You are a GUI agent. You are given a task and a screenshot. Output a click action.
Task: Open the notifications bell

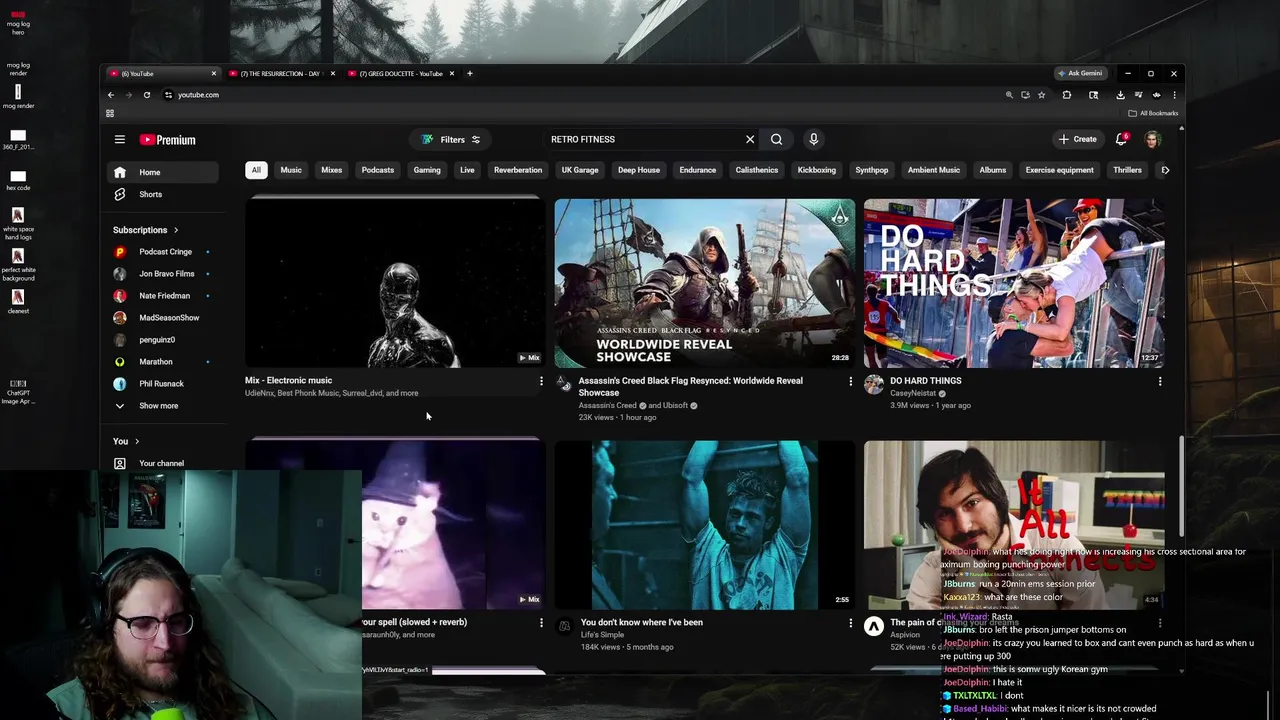point(1121,139)
